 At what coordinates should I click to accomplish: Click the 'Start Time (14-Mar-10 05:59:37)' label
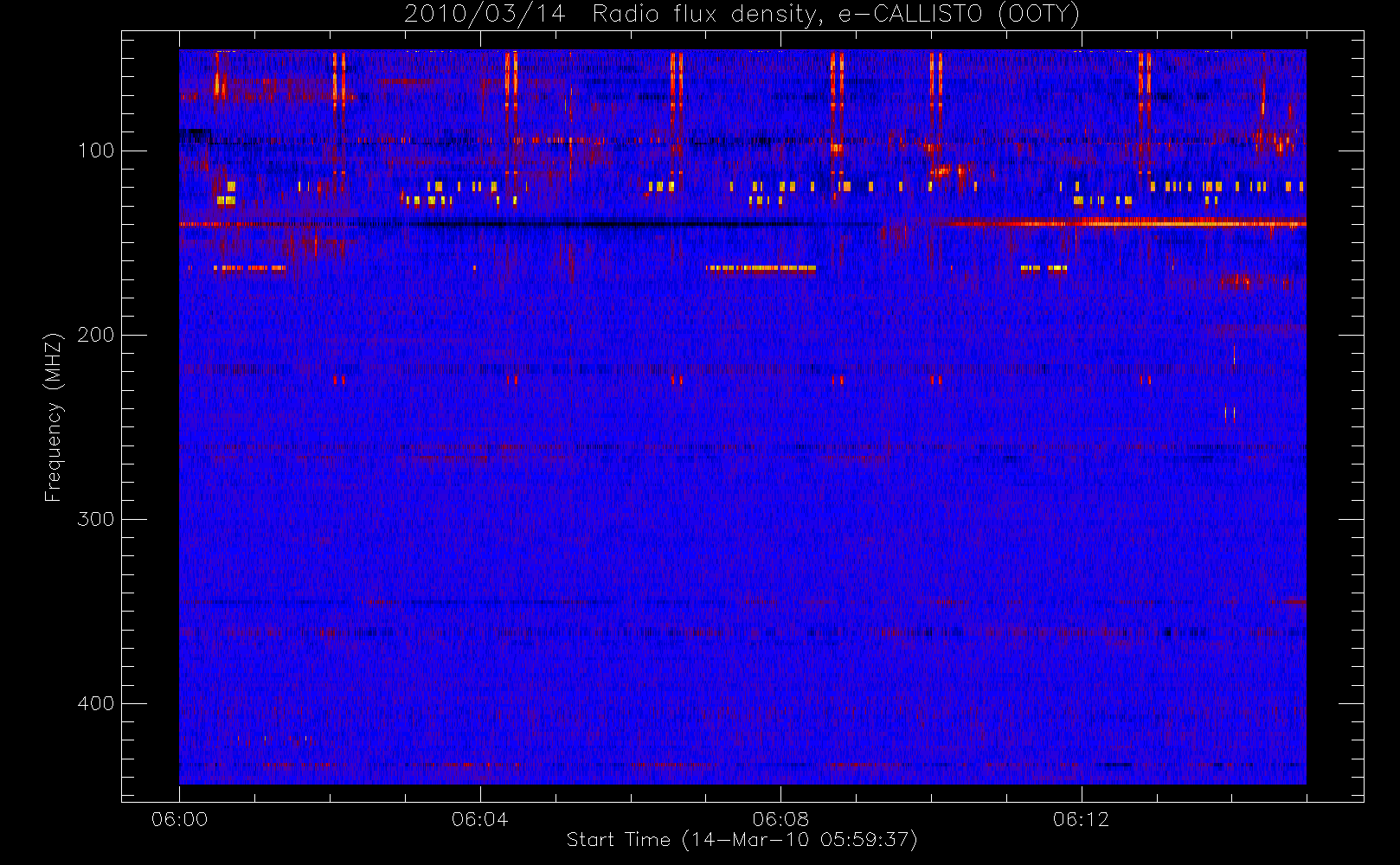click(x=742, y=840)
